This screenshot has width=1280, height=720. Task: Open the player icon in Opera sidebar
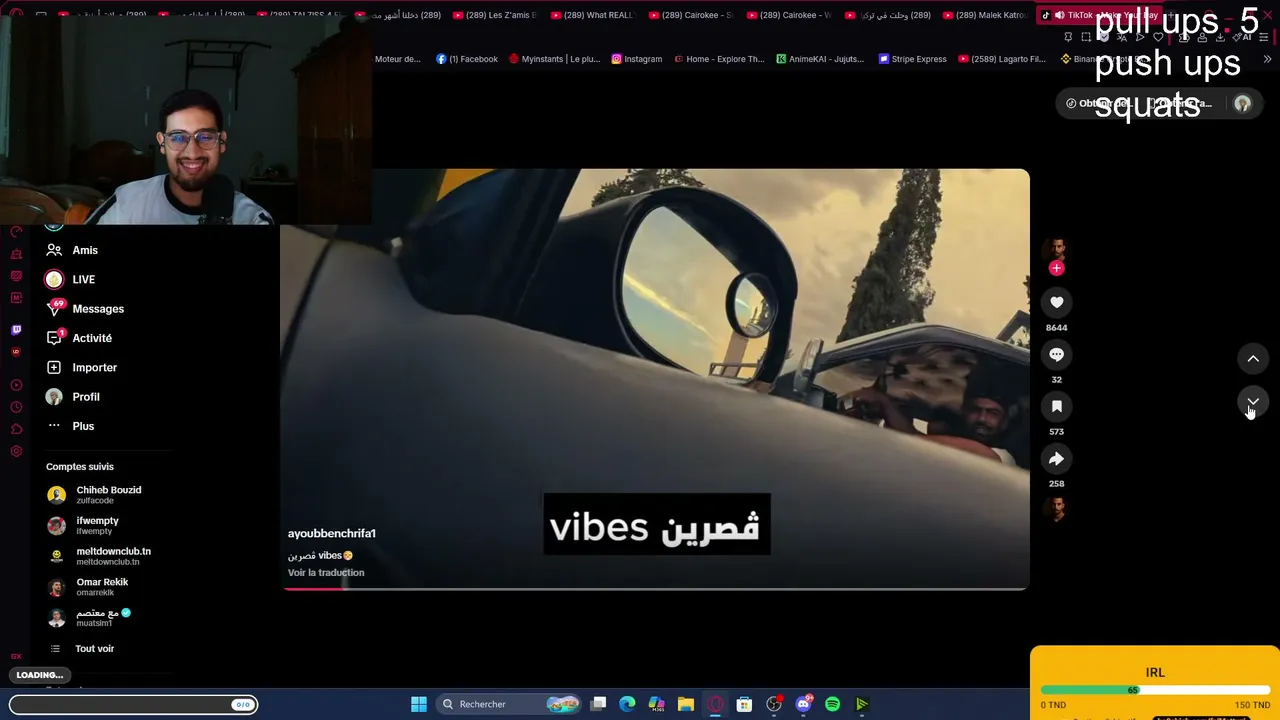point(16,385)
